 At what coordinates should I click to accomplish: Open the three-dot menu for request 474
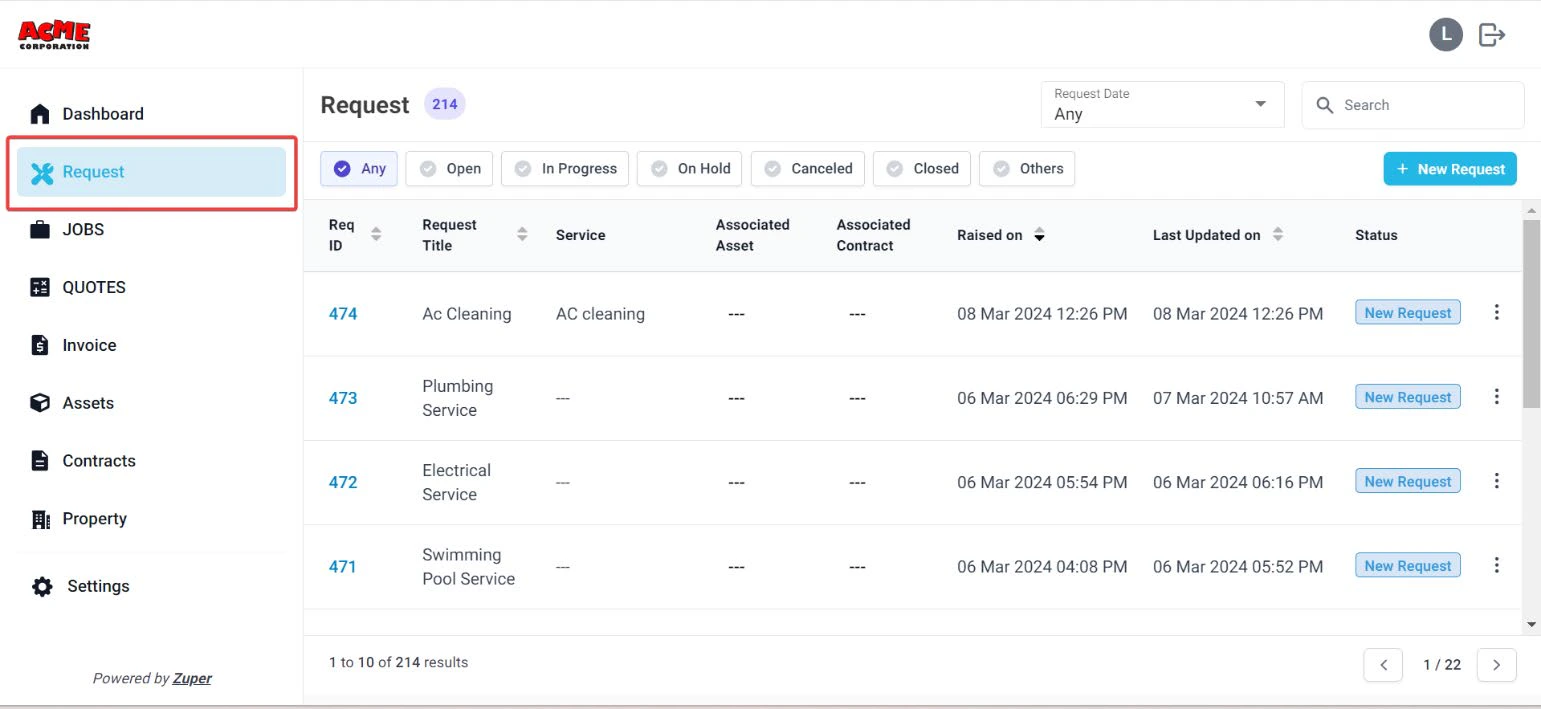1496,312
